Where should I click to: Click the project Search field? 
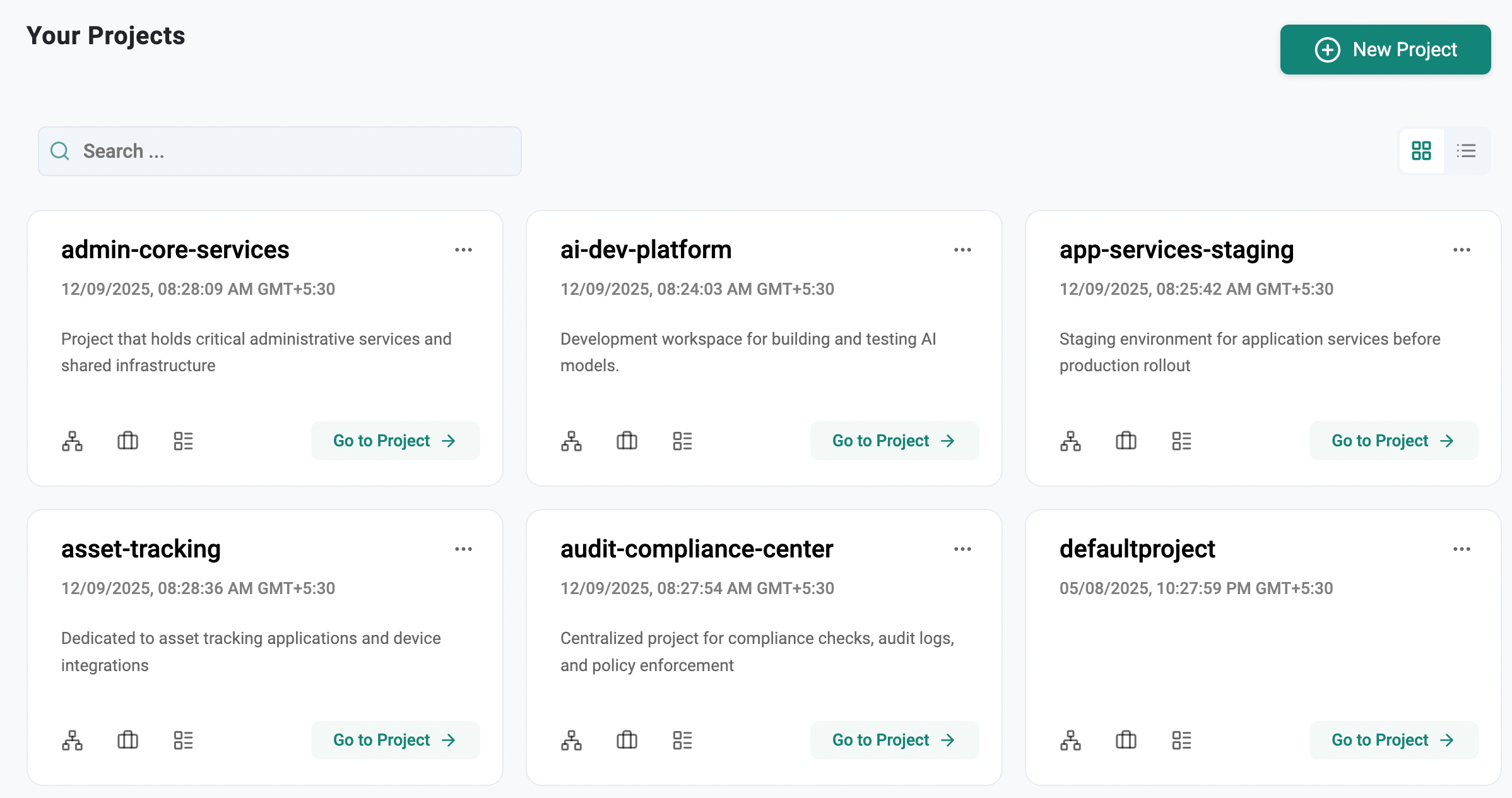click(x=280, y=151)
